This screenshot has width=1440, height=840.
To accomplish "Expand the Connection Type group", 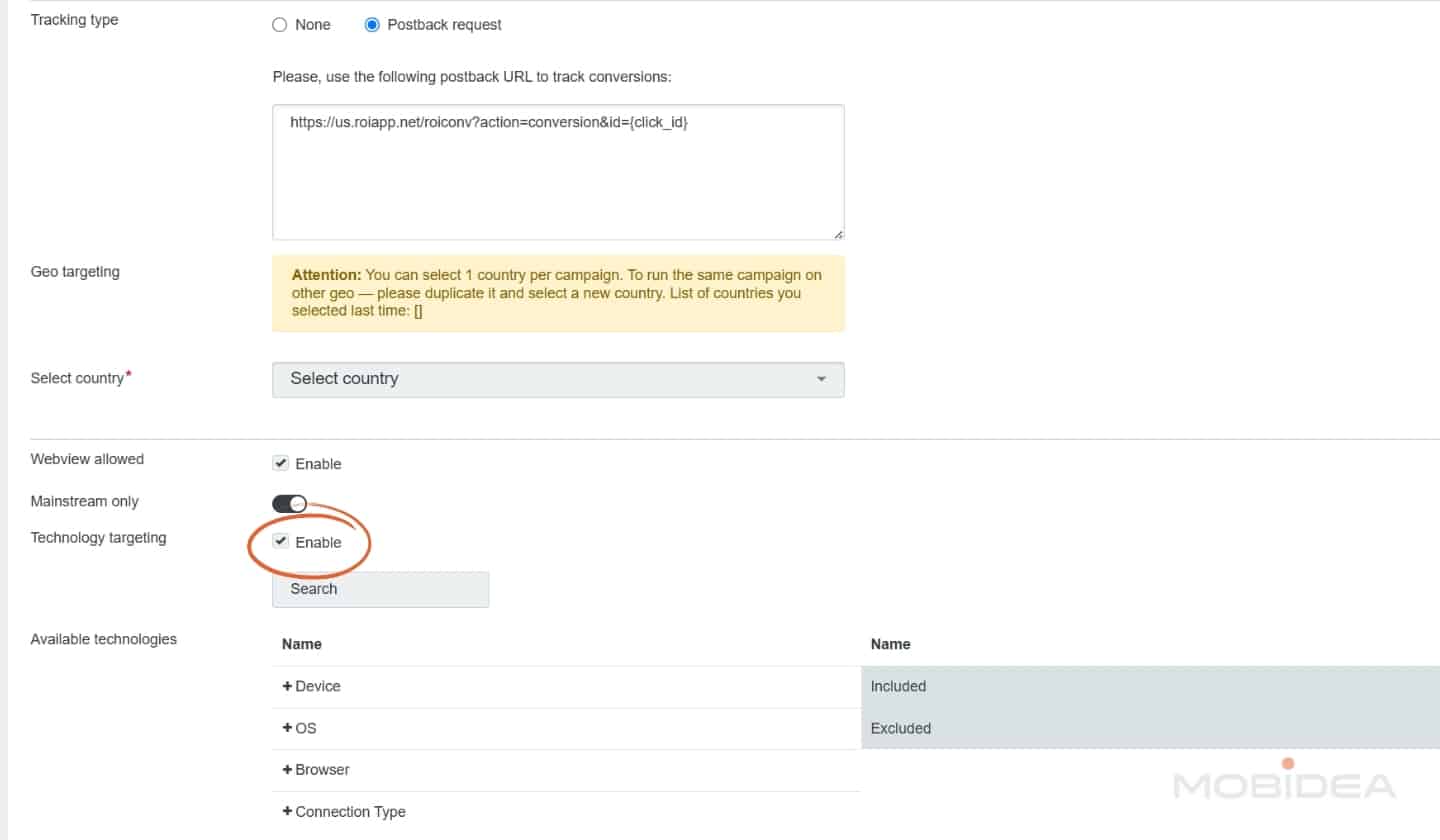I will (x=344, y=812).
